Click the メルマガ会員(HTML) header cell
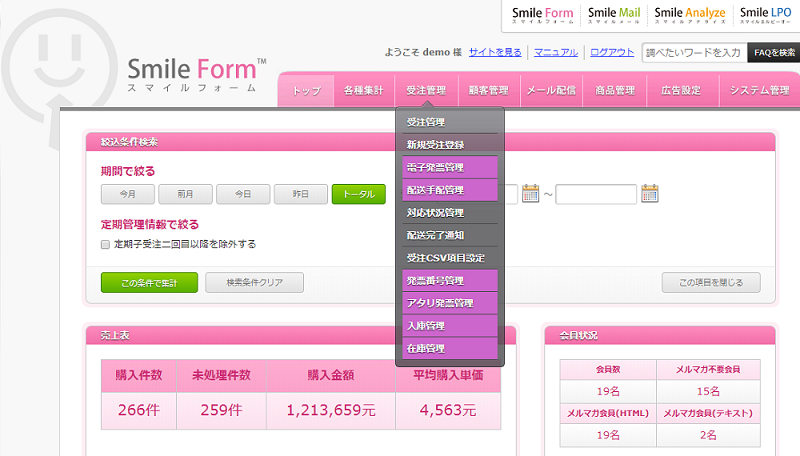800x456 pixels. (x=608, y=413)
